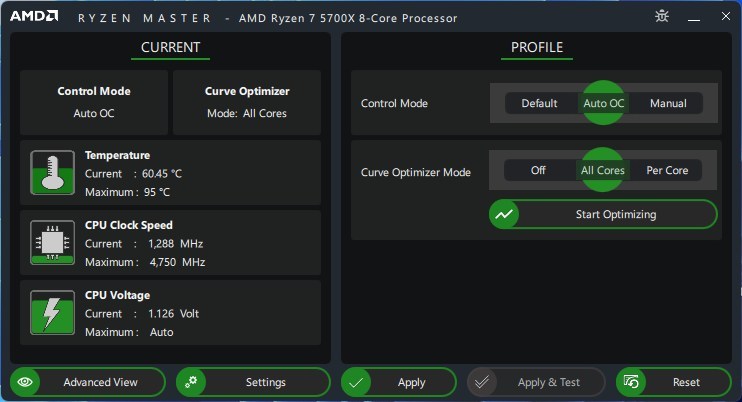Image resolution: width=742 pixels, height=402 pixels.
Task: Click the AMD logo in title bar
Action: pos(34,16)
